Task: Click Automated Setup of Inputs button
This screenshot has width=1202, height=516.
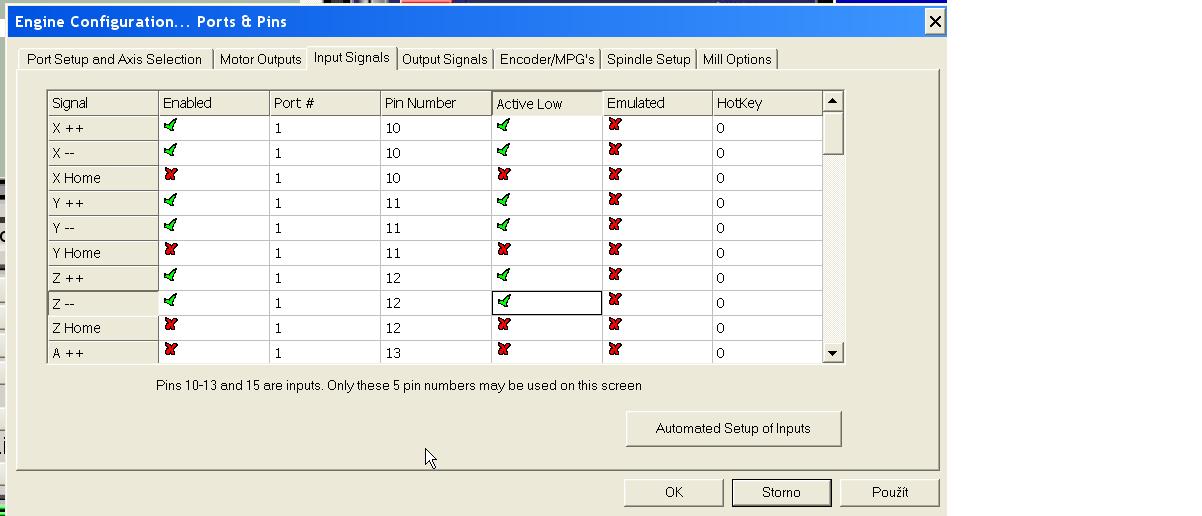Action: click(x=733, y=428)
